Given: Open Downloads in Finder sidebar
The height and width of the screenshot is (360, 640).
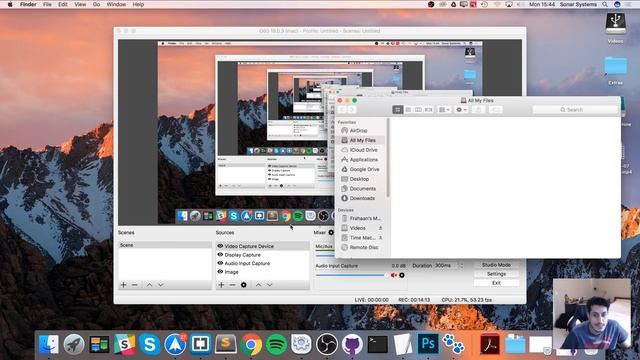Looking at the screenshot, I should 361,198.
